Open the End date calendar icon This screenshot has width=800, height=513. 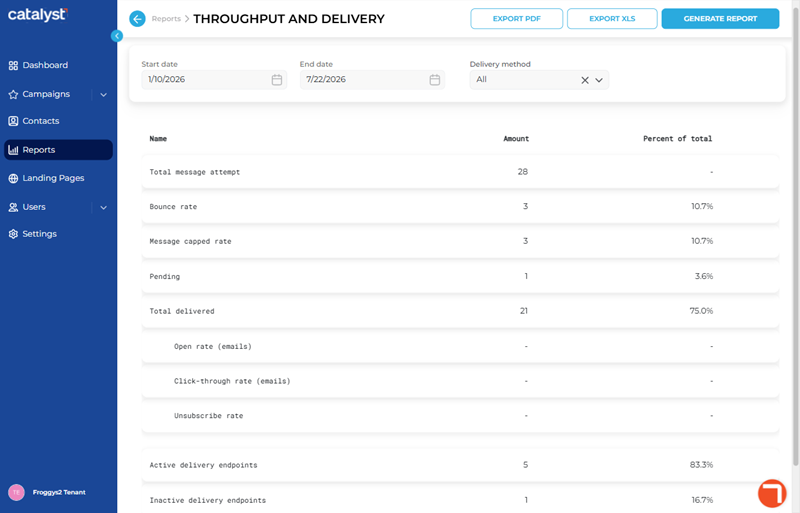tap(435, 80)
